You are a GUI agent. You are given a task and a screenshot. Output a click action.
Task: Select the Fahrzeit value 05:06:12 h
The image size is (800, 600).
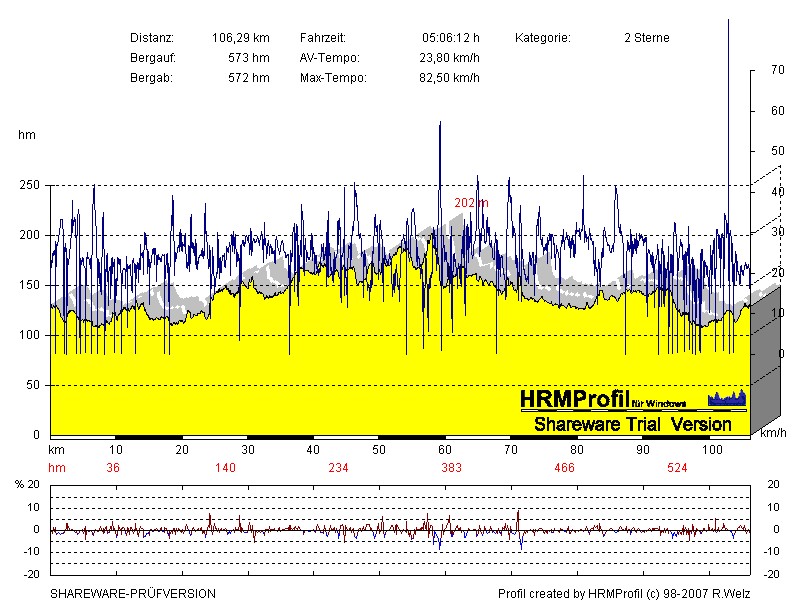coord(450,38)
